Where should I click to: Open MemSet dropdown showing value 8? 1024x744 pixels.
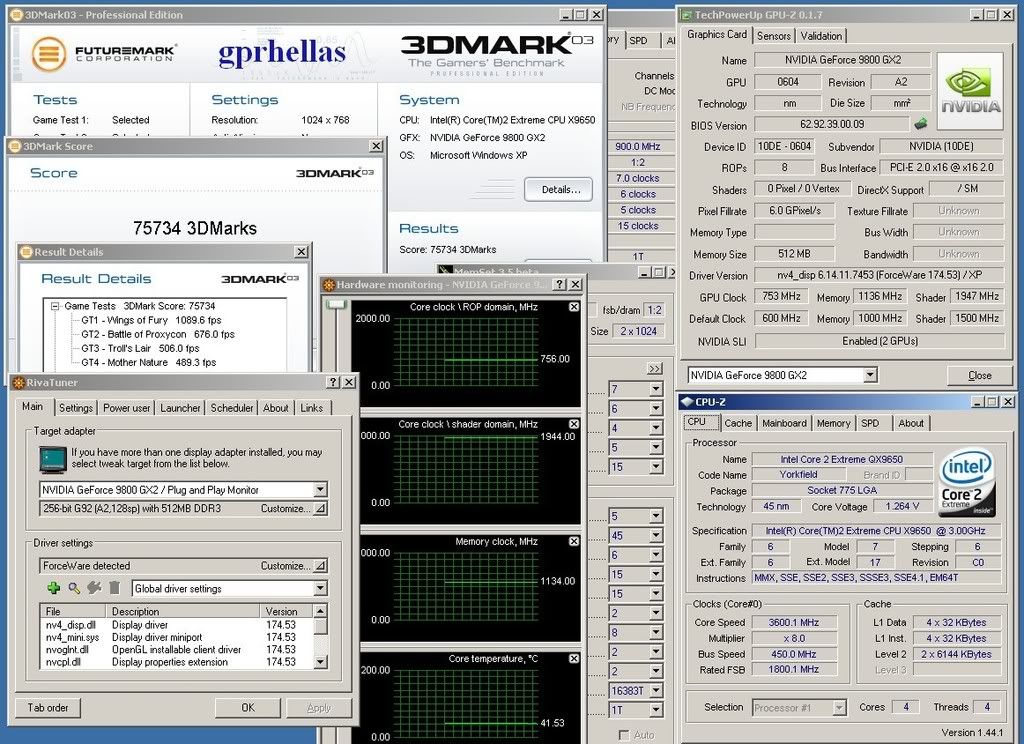[656, 632]
